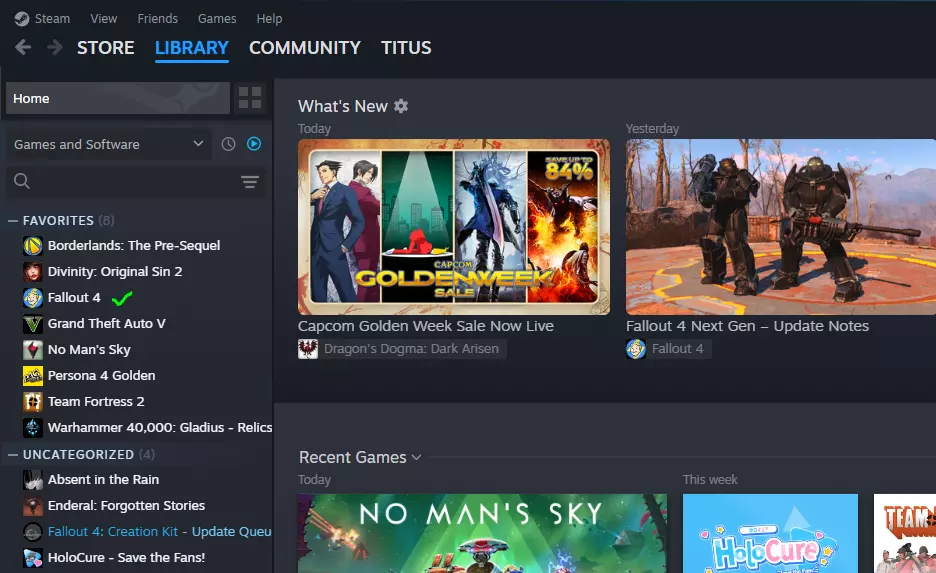This screenshot has height=573, width=936.
Task: Click the Fallout 4 Vault Boy icon in favorites
Action: [x=33, y=297]
